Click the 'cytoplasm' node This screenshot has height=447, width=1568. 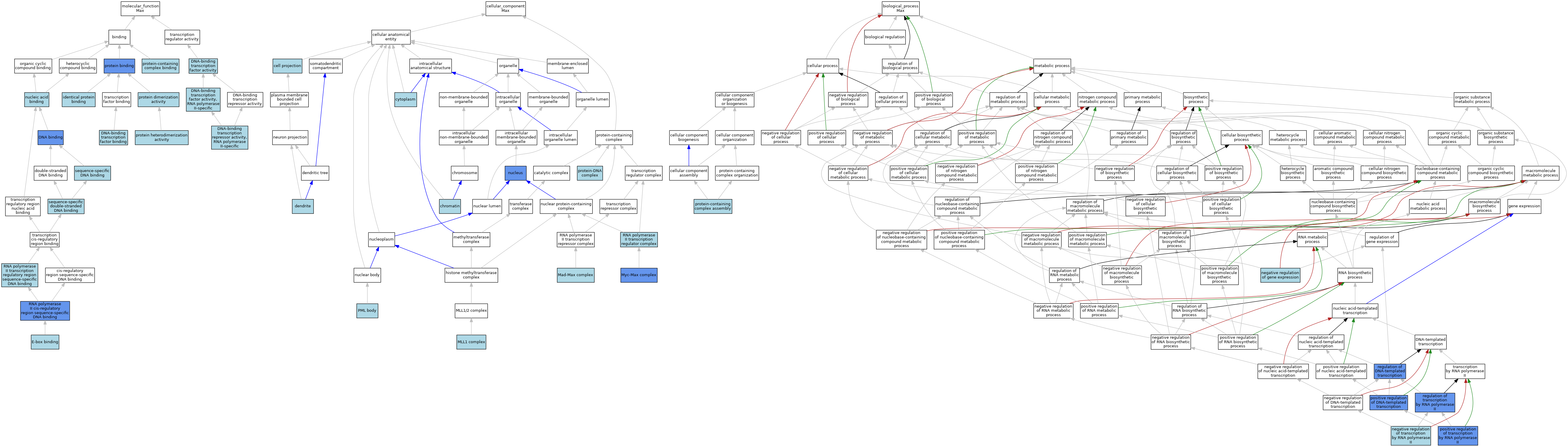tap(405, 99)
